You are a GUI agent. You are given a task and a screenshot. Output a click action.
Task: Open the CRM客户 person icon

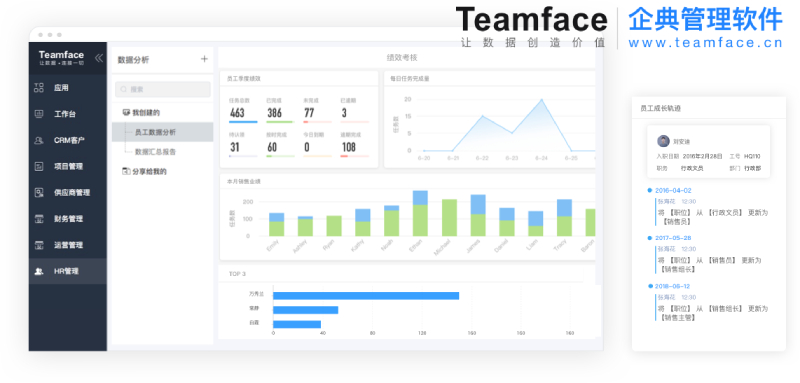(x=39, y=140)
